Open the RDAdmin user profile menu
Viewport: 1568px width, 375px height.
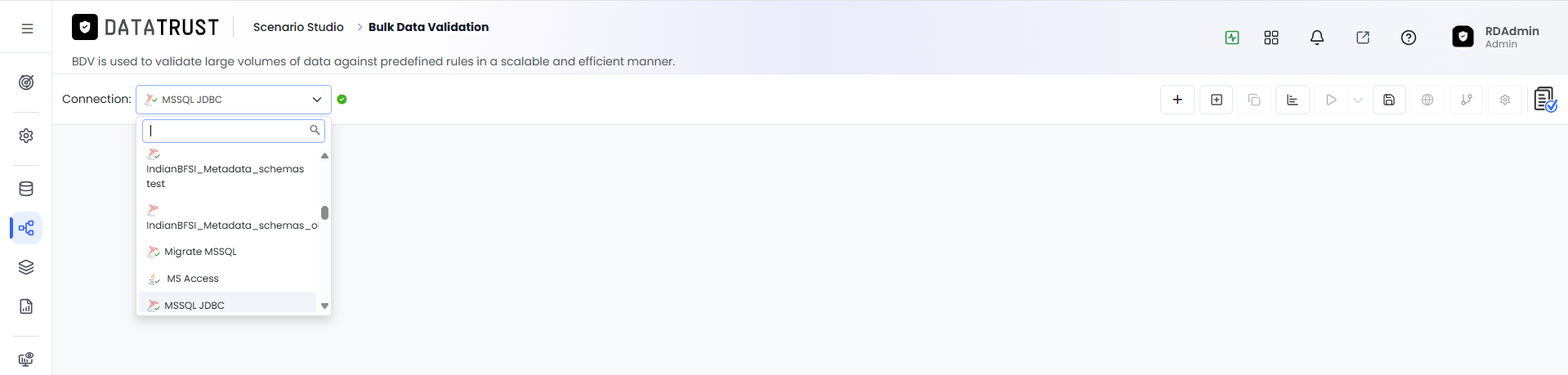pos(1495,37)
